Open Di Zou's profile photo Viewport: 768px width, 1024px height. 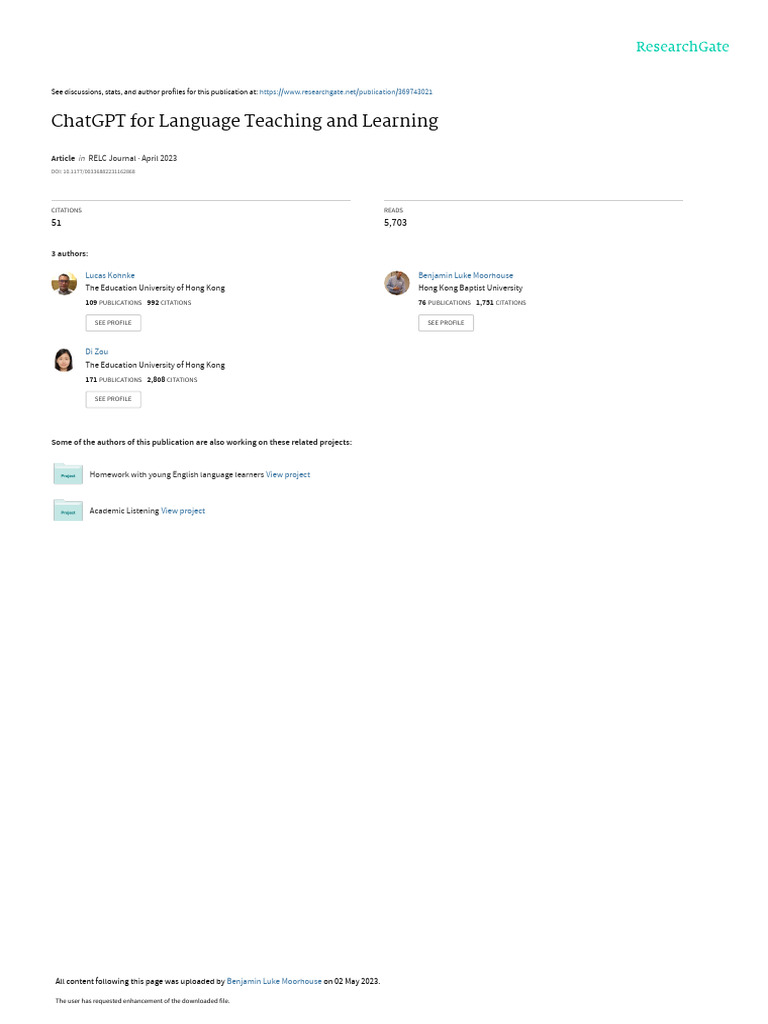pyautogui.click(x=64, y=360)
